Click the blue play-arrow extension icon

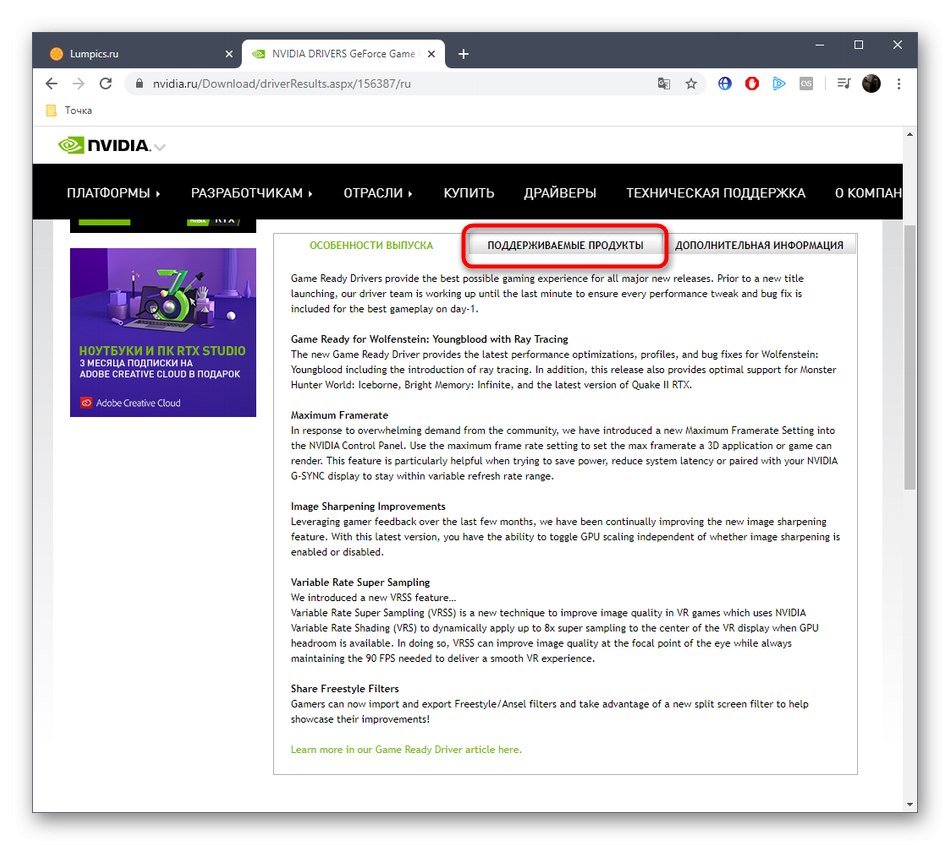coord(779,84)
